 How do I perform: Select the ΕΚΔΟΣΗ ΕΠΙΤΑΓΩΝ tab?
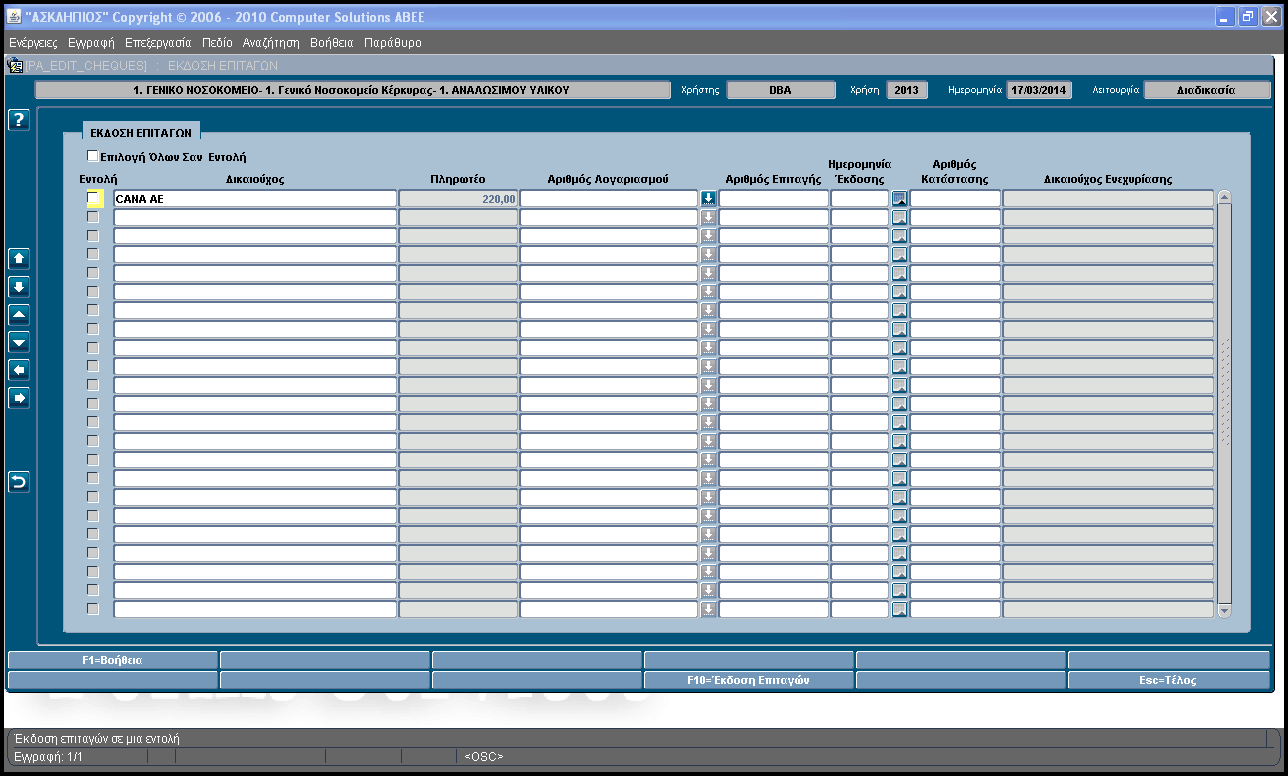[141, 131]
